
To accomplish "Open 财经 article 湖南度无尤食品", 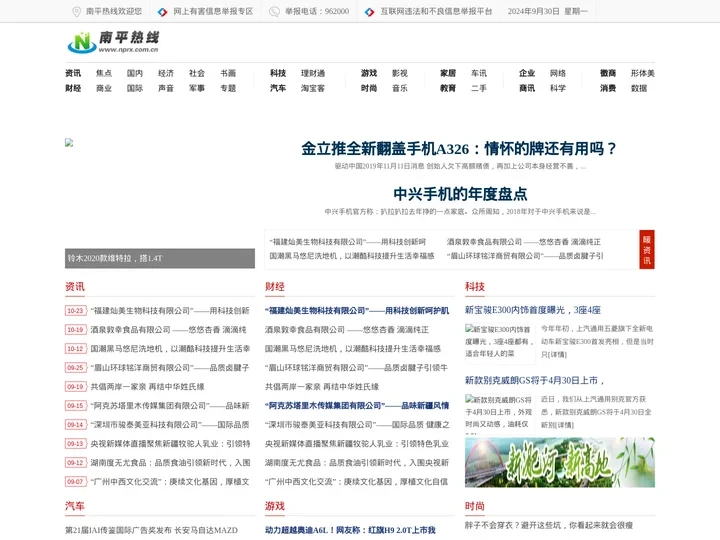I will pyautogui.click(x=357, y=463).
